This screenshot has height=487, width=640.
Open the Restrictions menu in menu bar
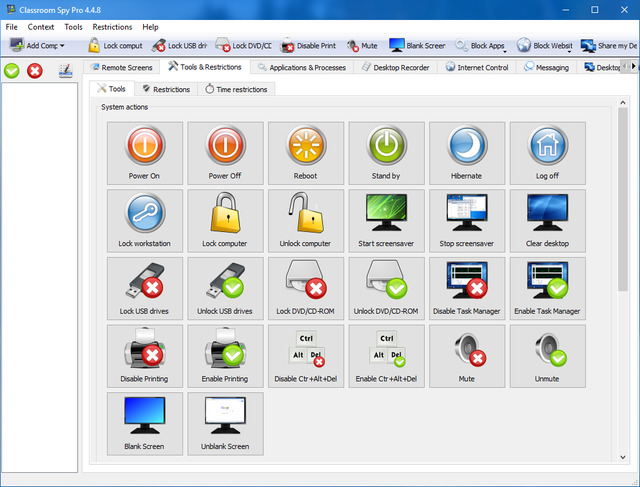pyautogui.click(x=111, y=27)
